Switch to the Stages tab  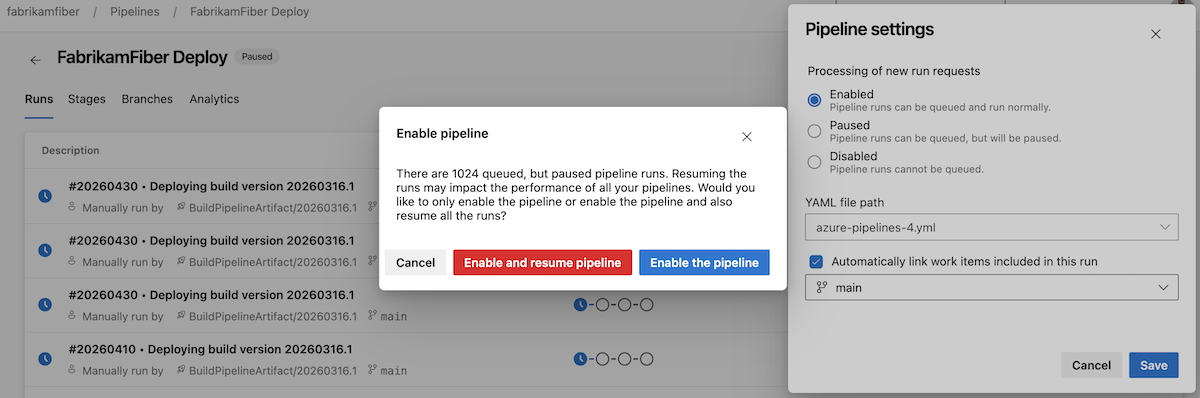coord(87,99)
